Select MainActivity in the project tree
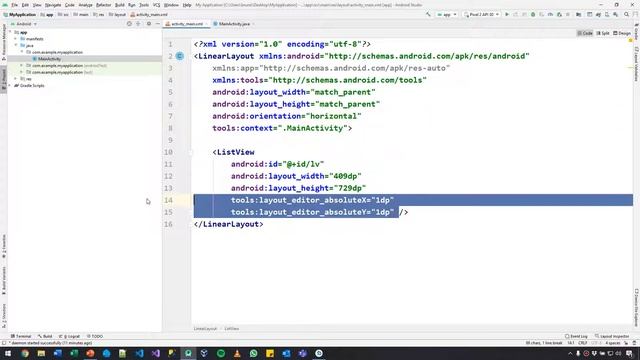Image resolution: width=640 pixels, height=360 pixels. tap(49, 59)
